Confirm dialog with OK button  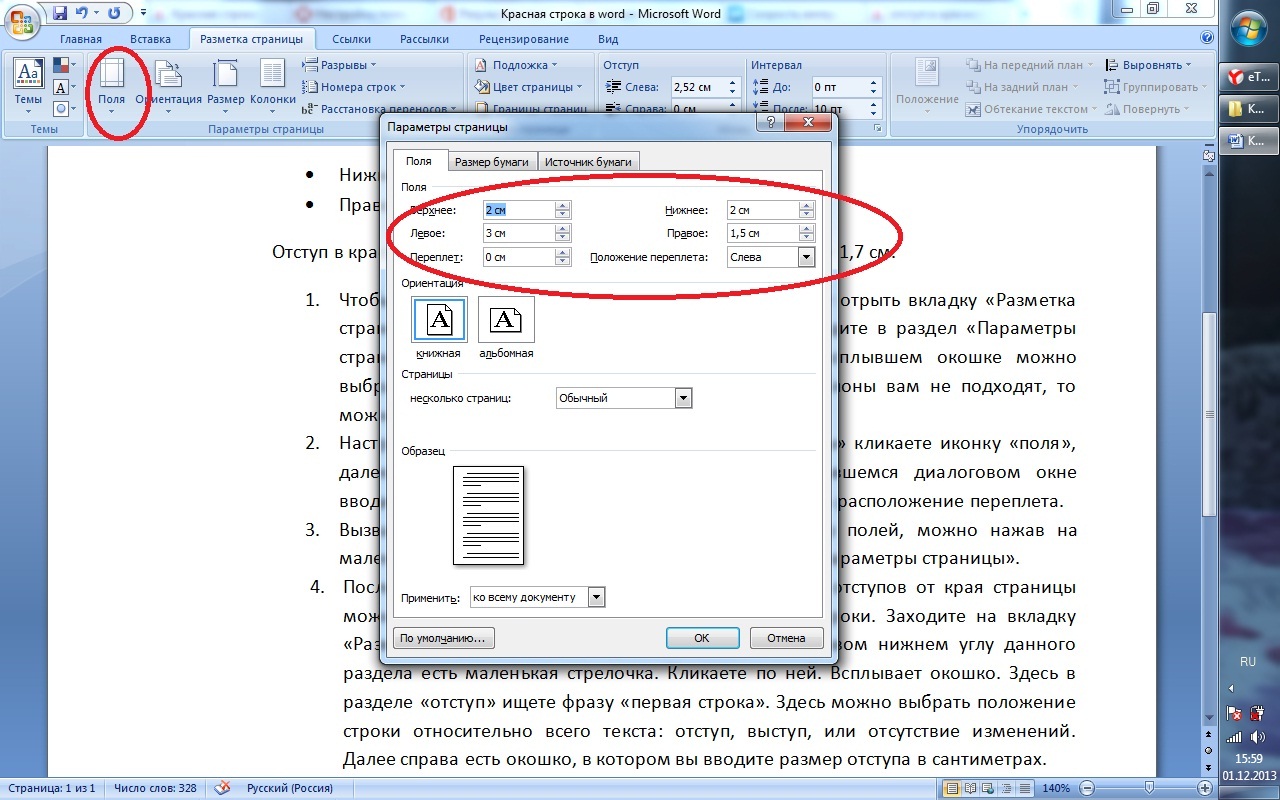(702, 638)
